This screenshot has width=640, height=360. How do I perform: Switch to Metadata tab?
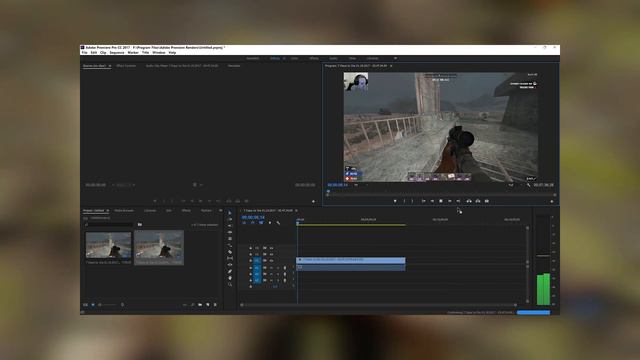(x=234, y=66)
